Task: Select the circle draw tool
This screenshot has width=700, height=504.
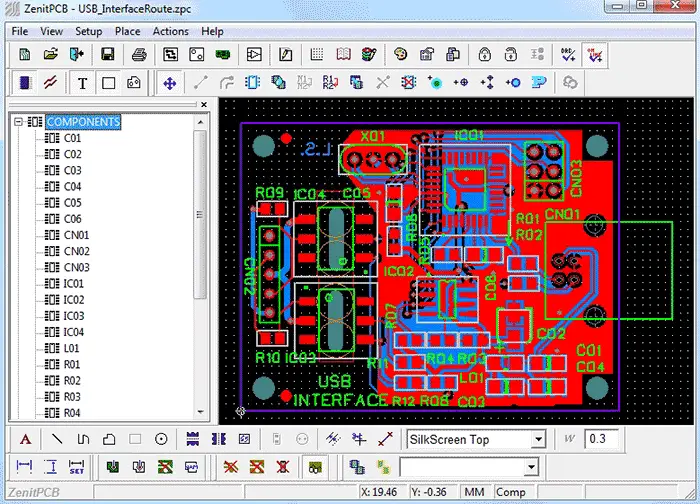Action: coord(161,439)
